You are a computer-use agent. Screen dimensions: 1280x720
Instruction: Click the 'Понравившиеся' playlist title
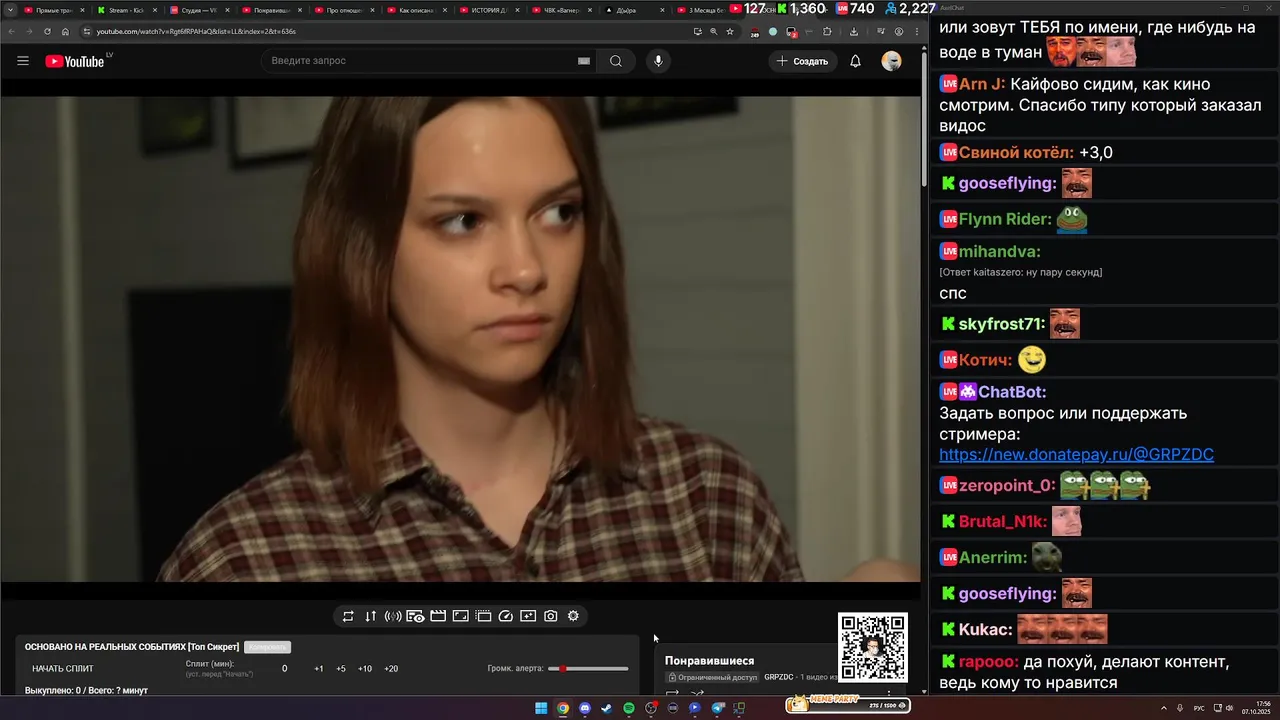[709, 661]
